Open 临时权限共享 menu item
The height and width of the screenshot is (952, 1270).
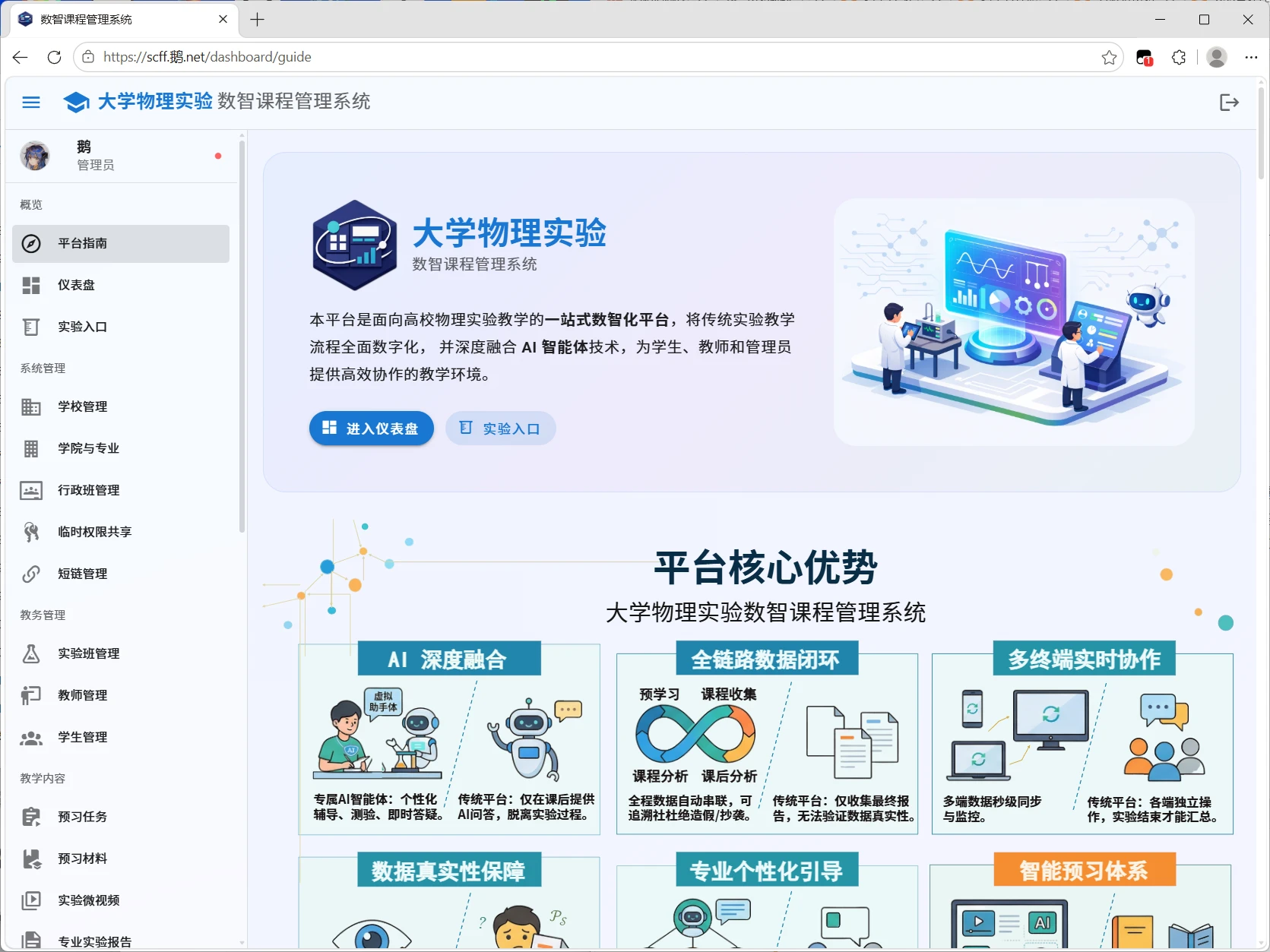121,533
